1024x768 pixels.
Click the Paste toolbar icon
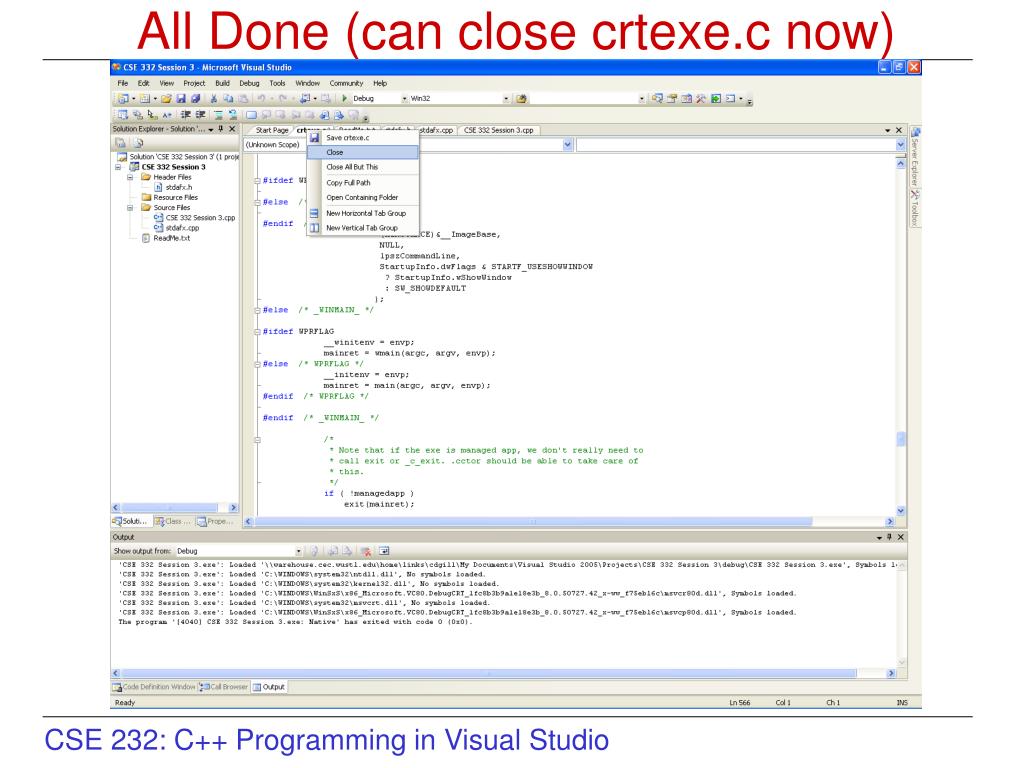click(243, 99)
